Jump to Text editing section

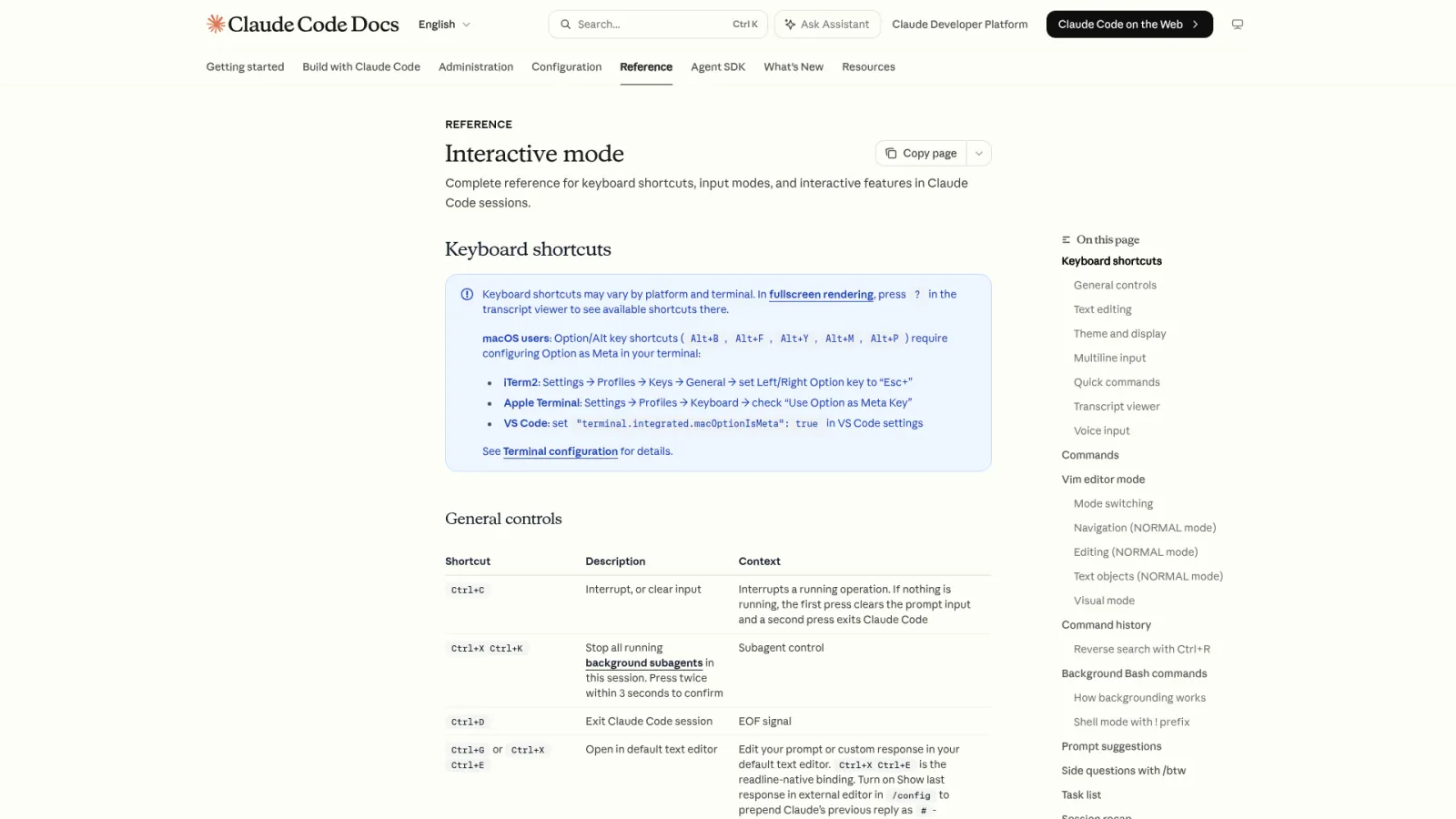click(x=1102, y=310)
